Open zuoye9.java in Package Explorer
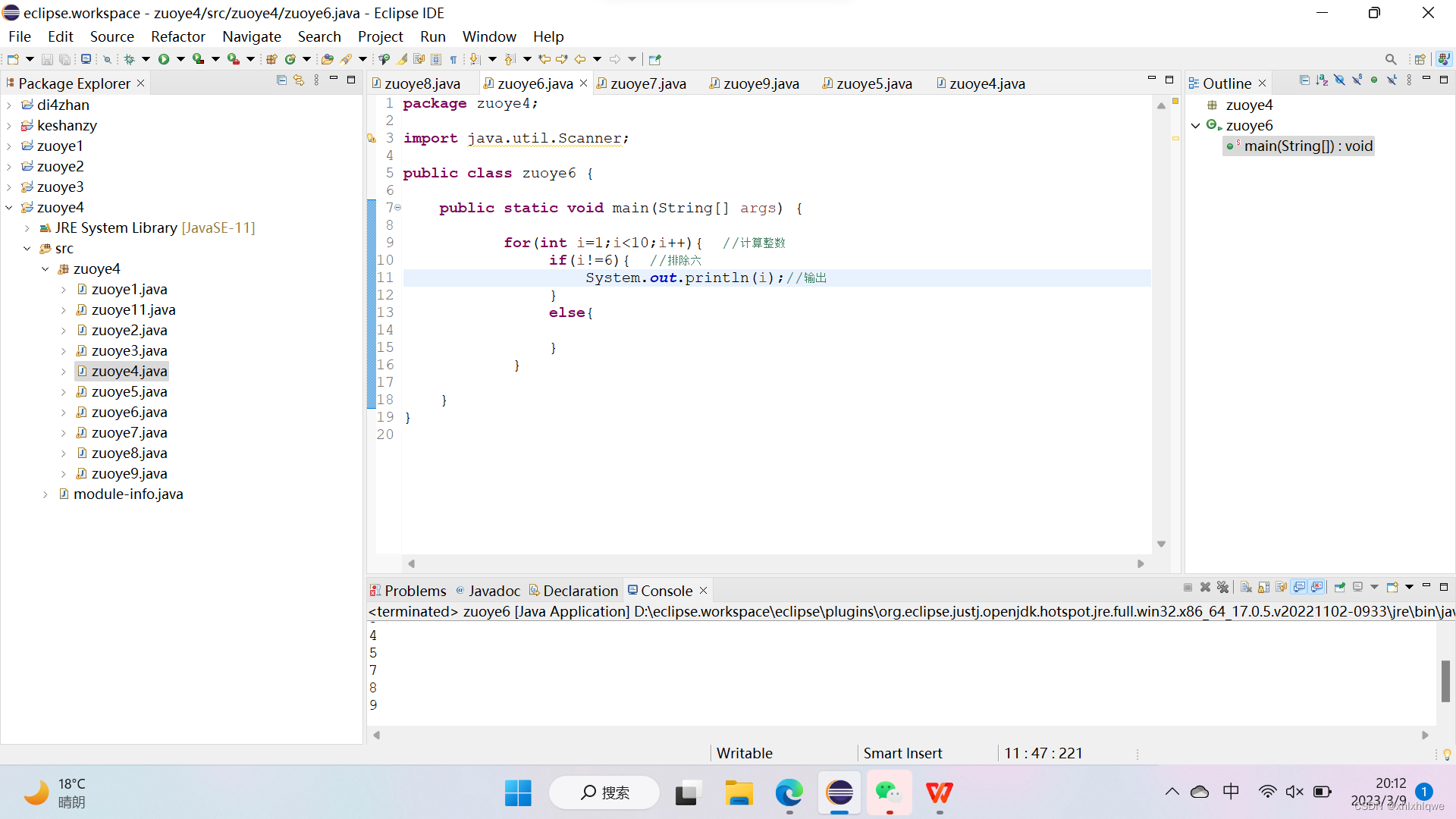1456x819 pixels. [129, 473]
